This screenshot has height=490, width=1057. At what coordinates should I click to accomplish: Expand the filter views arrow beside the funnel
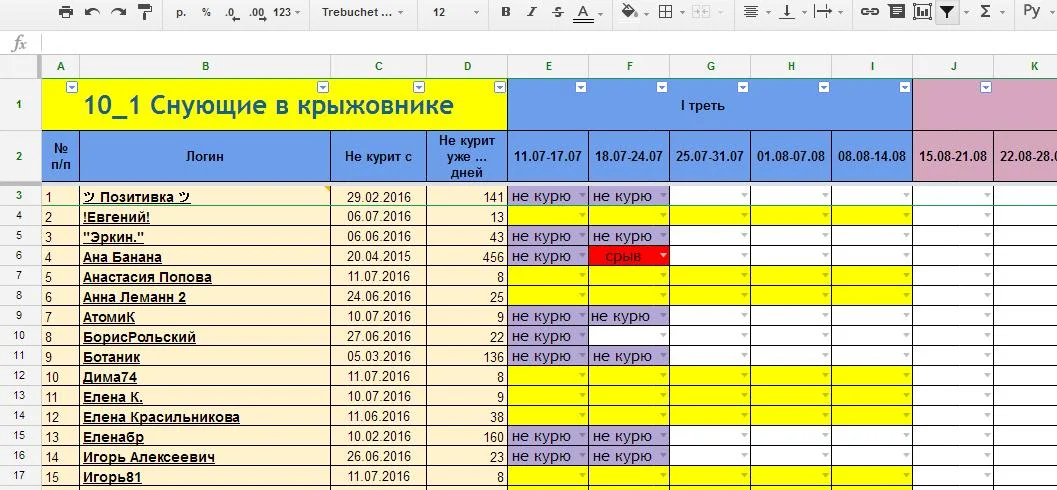(967, 12)
